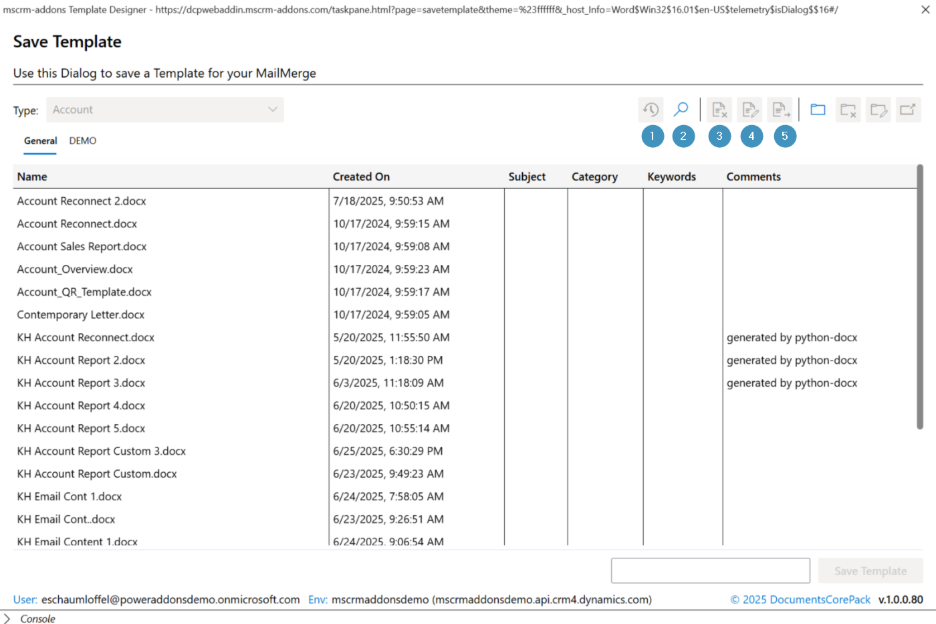The height and width of the screenshot is (624, 936).
Task: Click the rename template pencil icon
Action: coord(750,110)
